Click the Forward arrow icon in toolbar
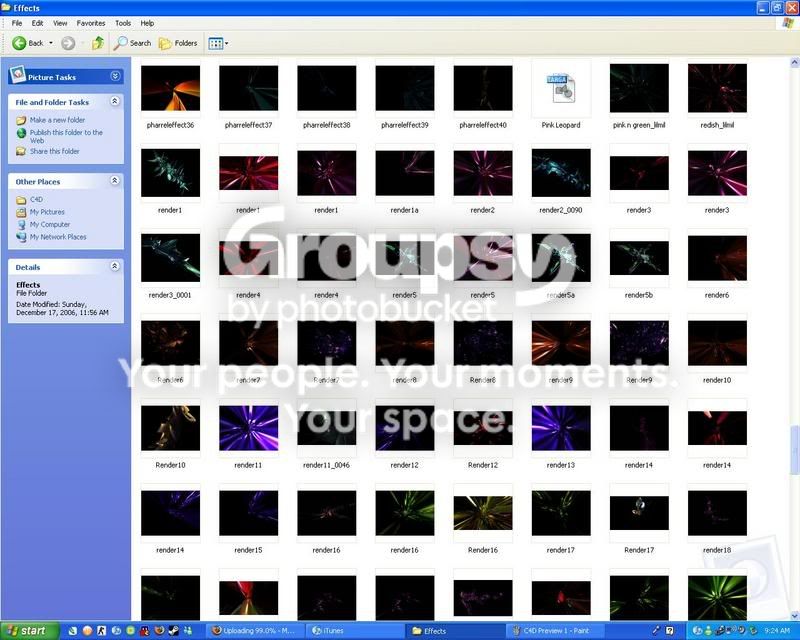800x640 pixels. point(68,43)
